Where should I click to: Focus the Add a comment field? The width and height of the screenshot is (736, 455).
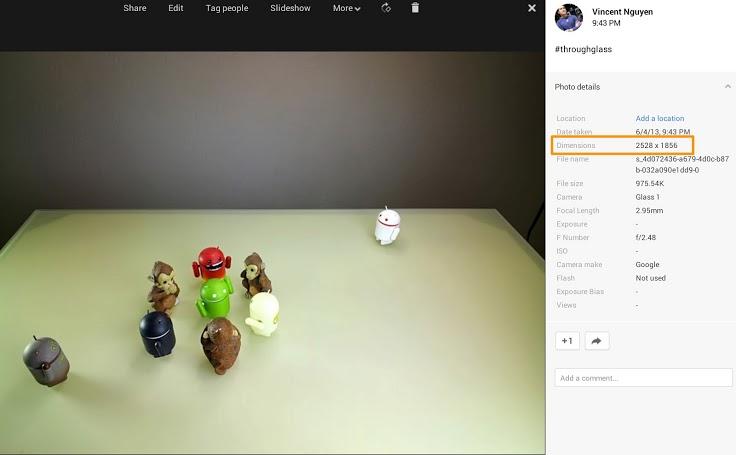(x=643, y=378)
